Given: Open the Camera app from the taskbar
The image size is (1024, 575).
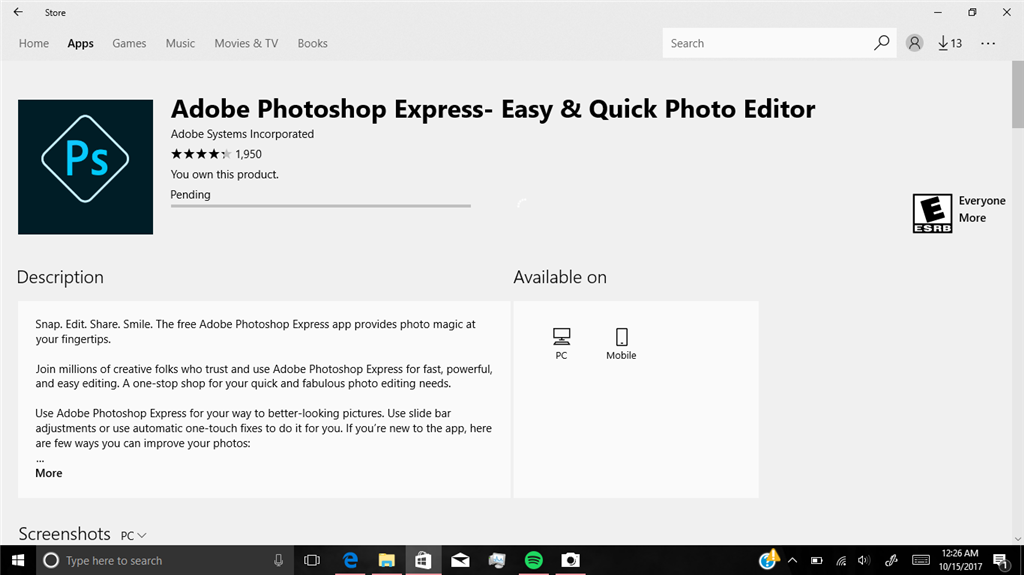Looking at the screenshot, I should [x=570, y=561].
